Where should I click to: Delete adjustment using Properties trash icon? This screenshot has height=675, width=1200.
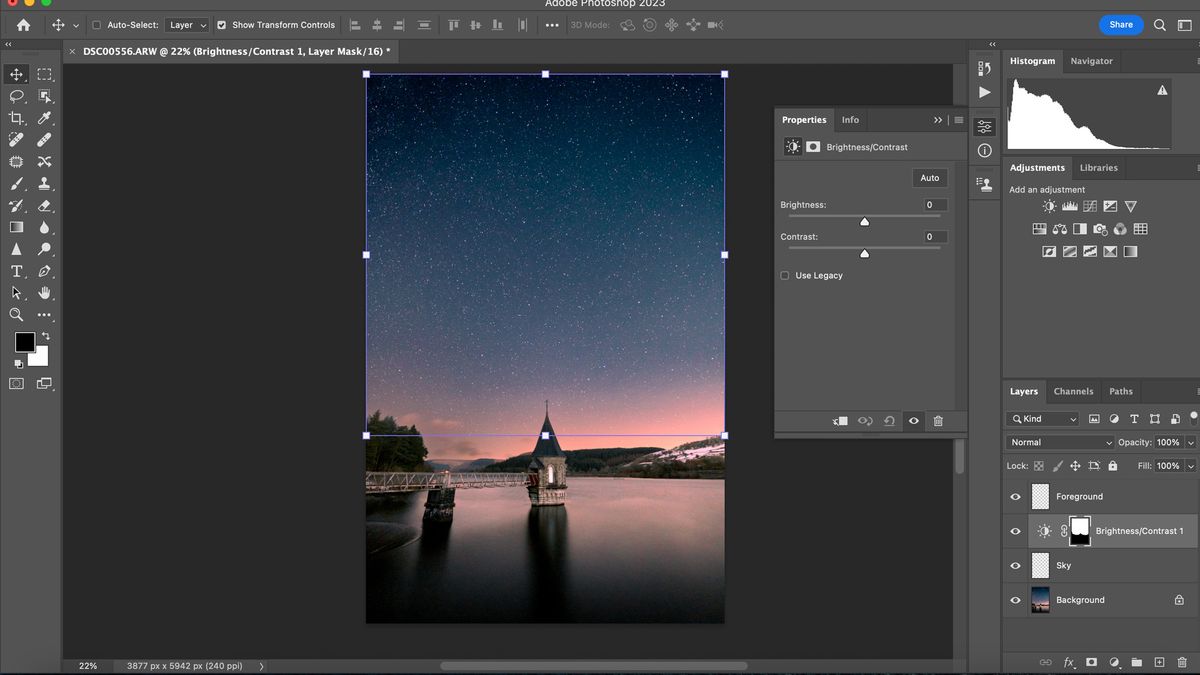pyautogui.click(x=938, y=421)
